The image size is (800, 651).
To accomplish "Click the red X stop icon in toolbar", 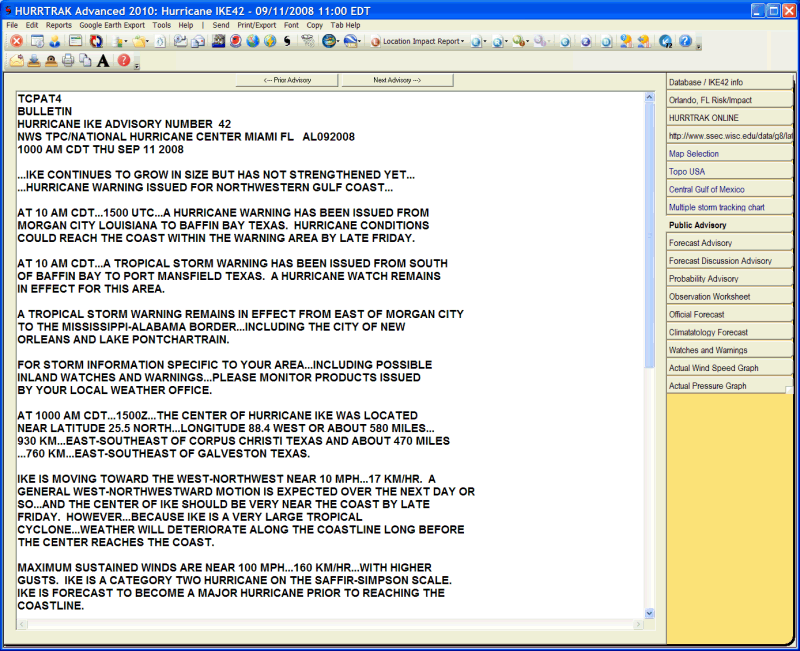I will pyautogui.click(x=16, y=42).
